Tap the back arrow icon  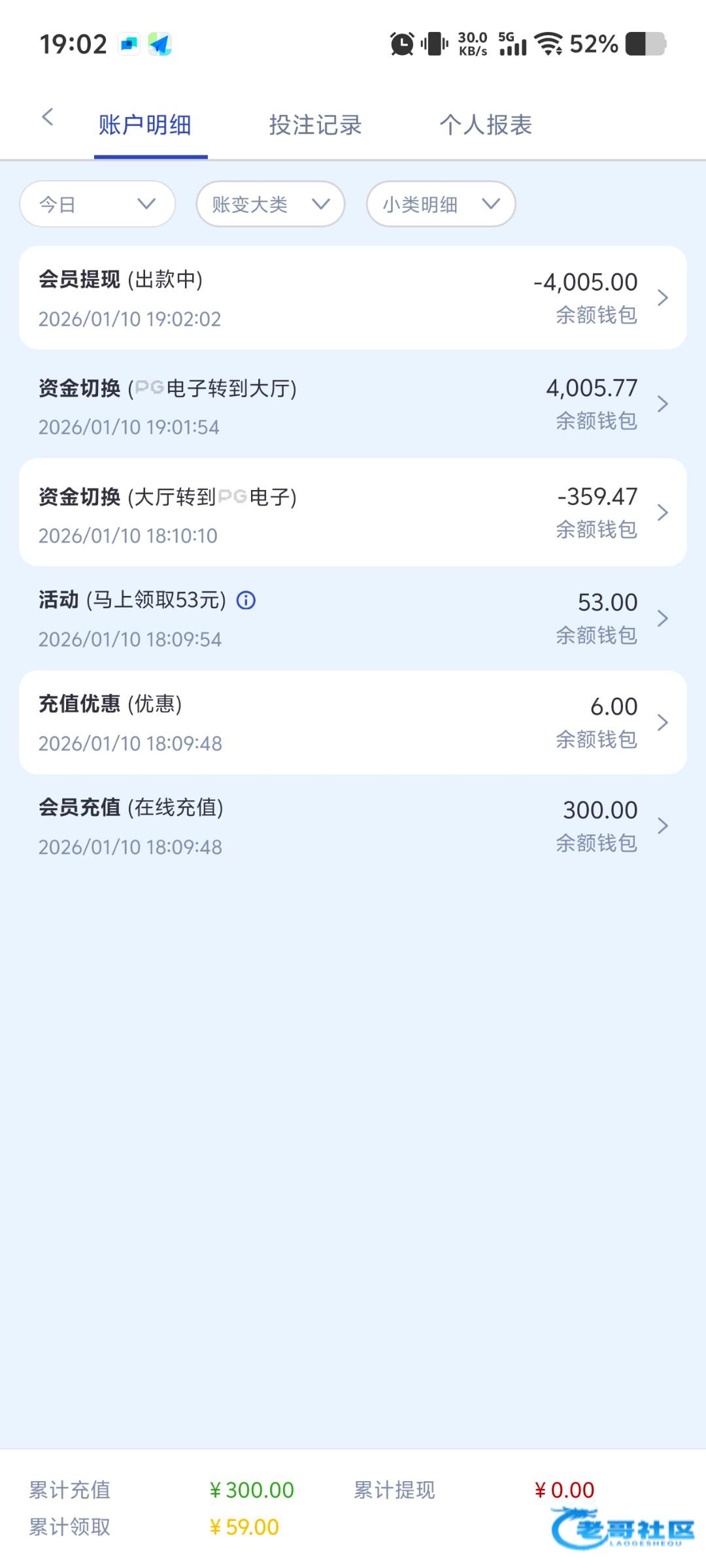coord(47,118)
